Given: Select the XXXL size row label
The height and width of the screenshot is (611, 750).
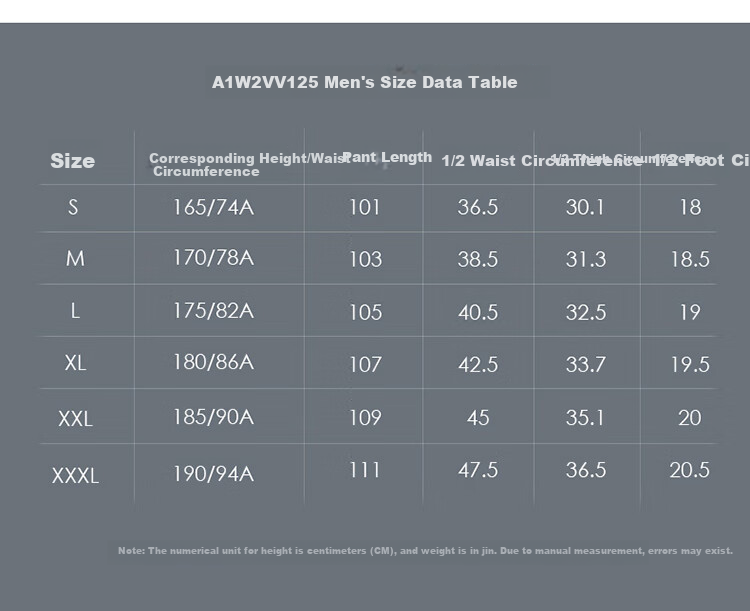Looking at the screenshot, I should pos(76,476).
